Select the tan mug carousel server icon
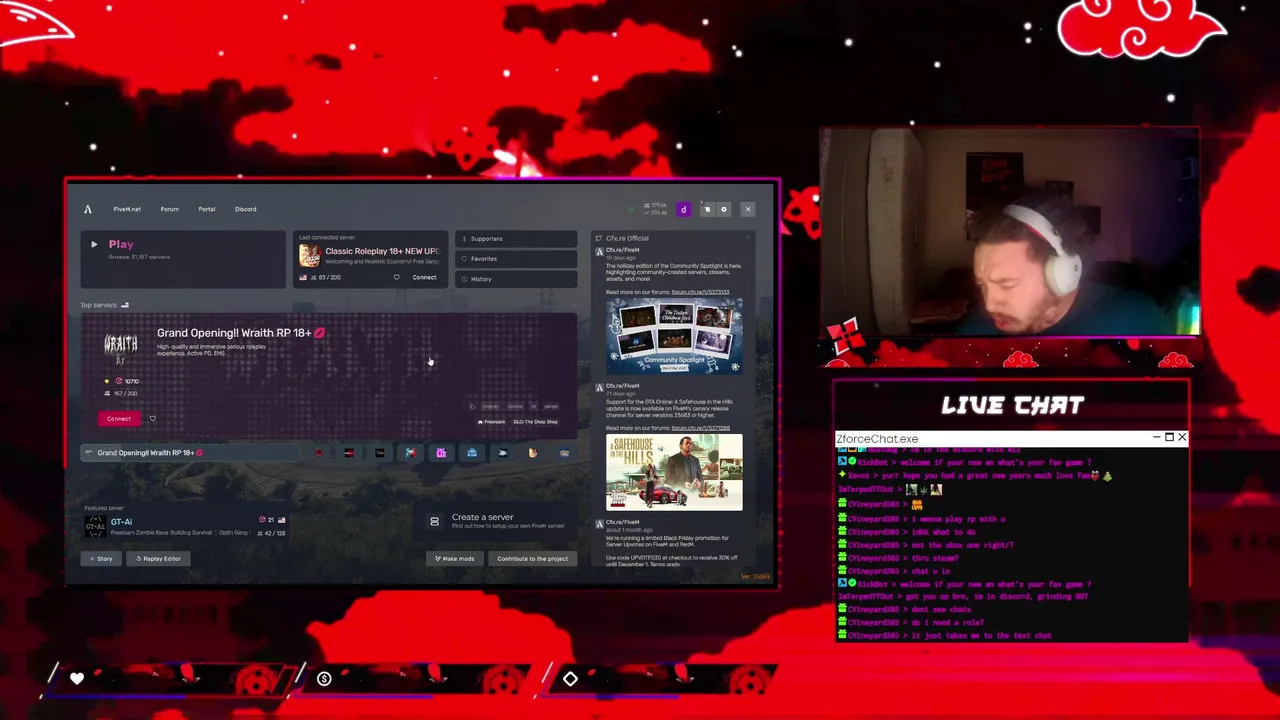Screen dimensions: 1280x720 point(533,453)
